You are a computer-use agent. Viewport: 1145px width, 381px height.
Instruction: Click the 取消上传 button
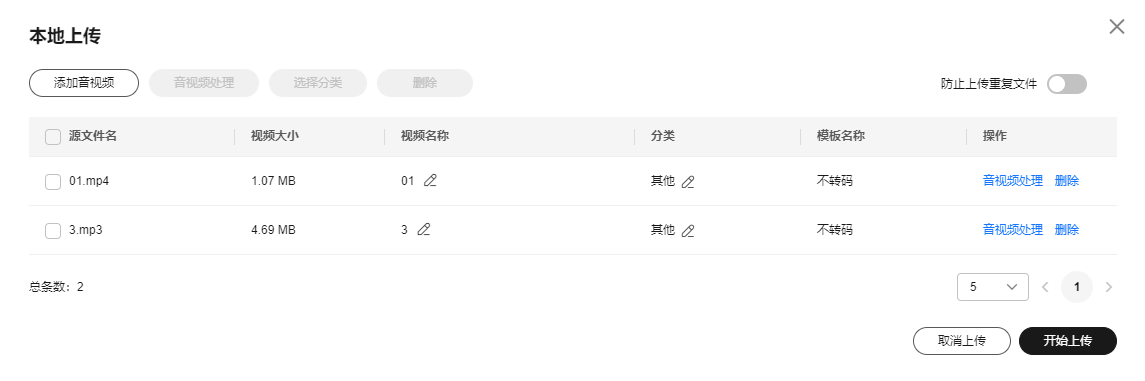pyautogui.click(x=962, y=341)
